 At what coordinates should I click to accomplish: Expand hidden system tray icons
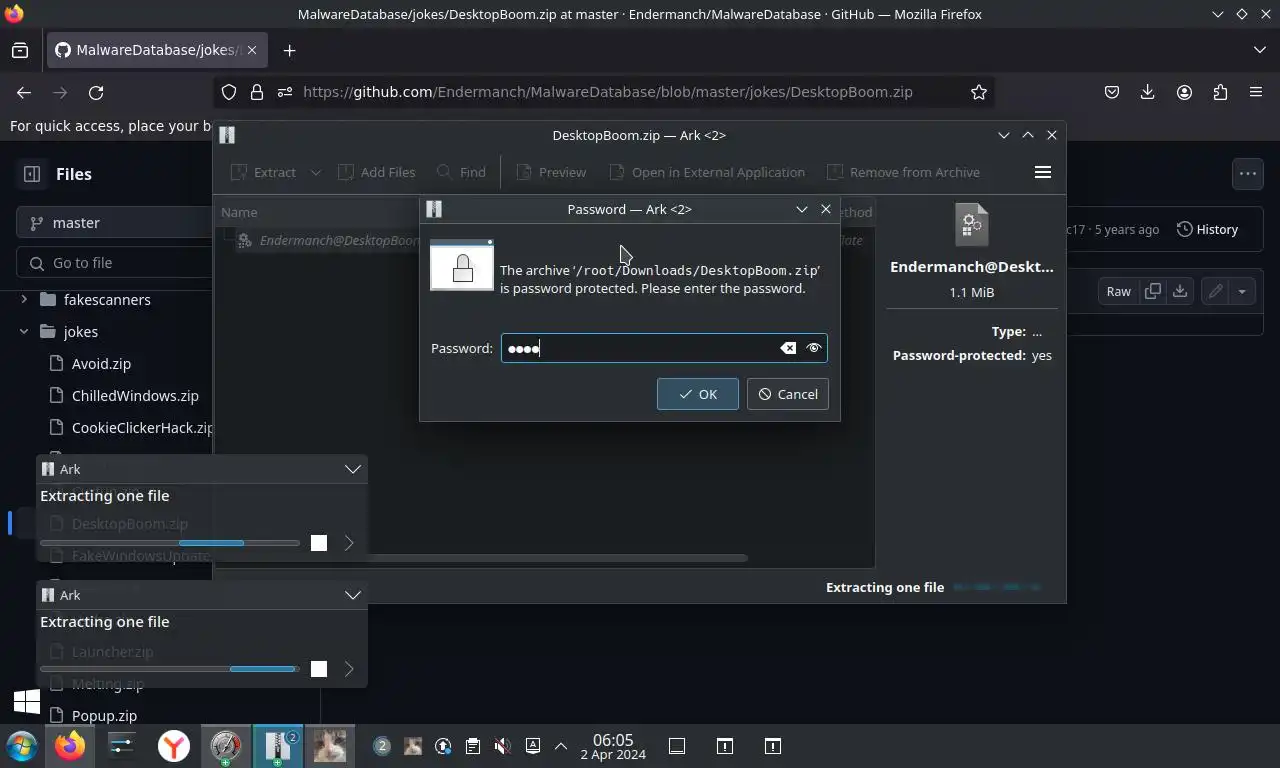(561, 746)
